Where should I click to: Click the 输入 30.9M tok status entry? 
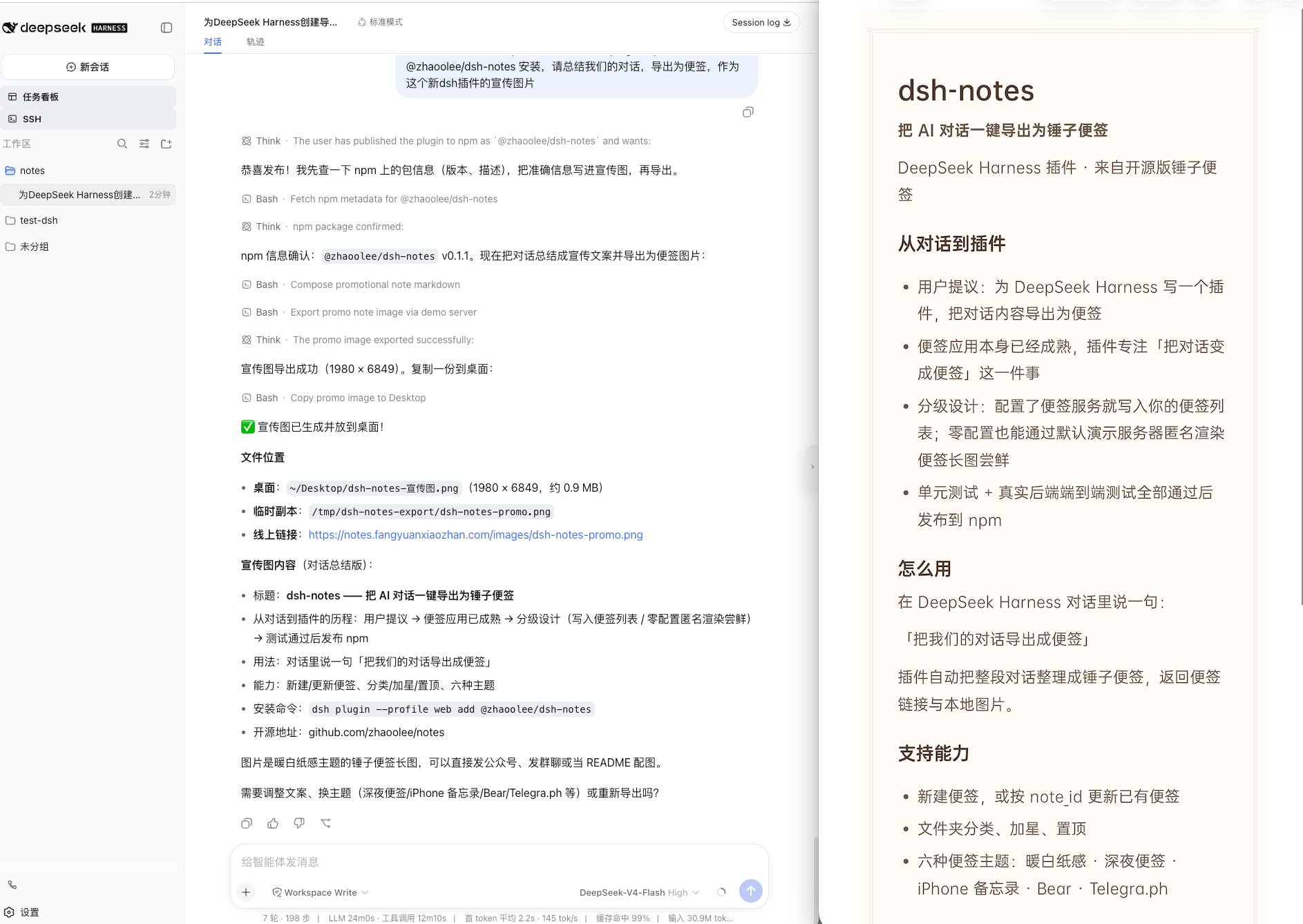[701, 918]
